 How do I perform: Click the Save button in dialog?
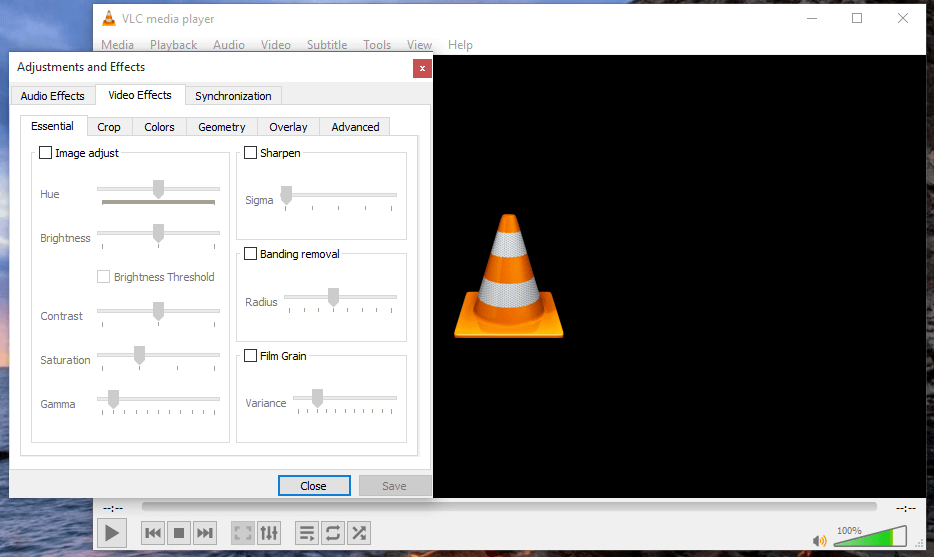(394, 486)
